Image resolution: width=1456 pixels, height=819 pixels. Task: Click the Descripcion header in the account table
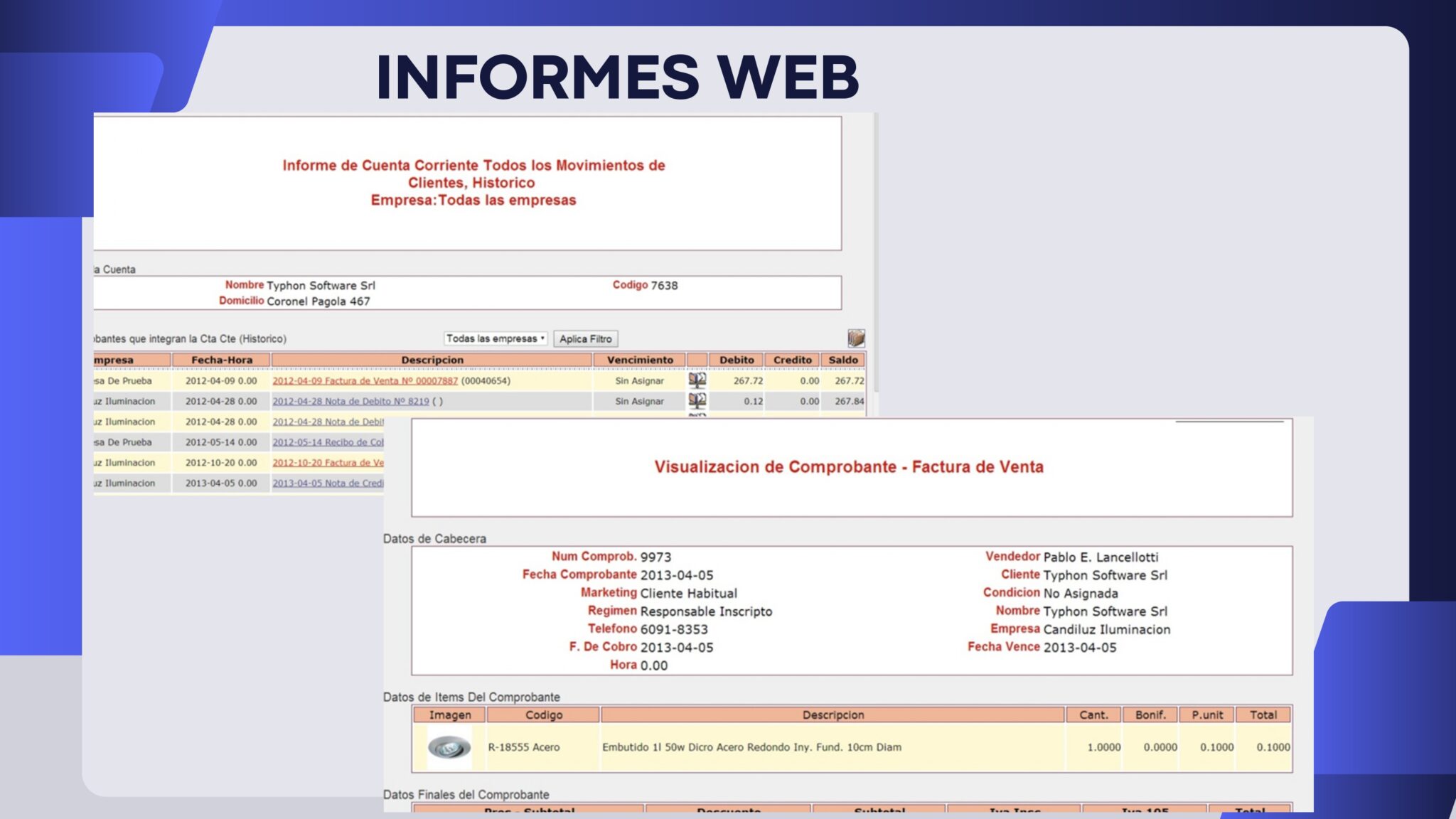(x=432, y=360)
